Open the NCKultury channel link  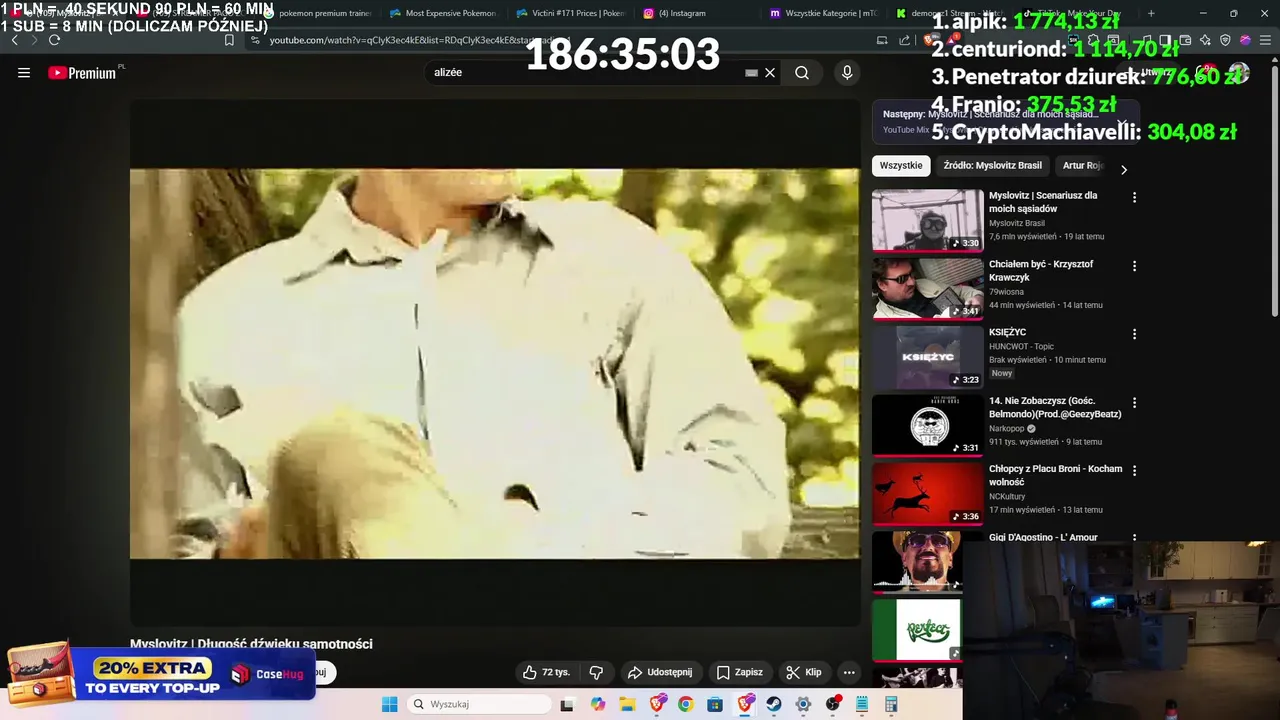(1007, 496)
